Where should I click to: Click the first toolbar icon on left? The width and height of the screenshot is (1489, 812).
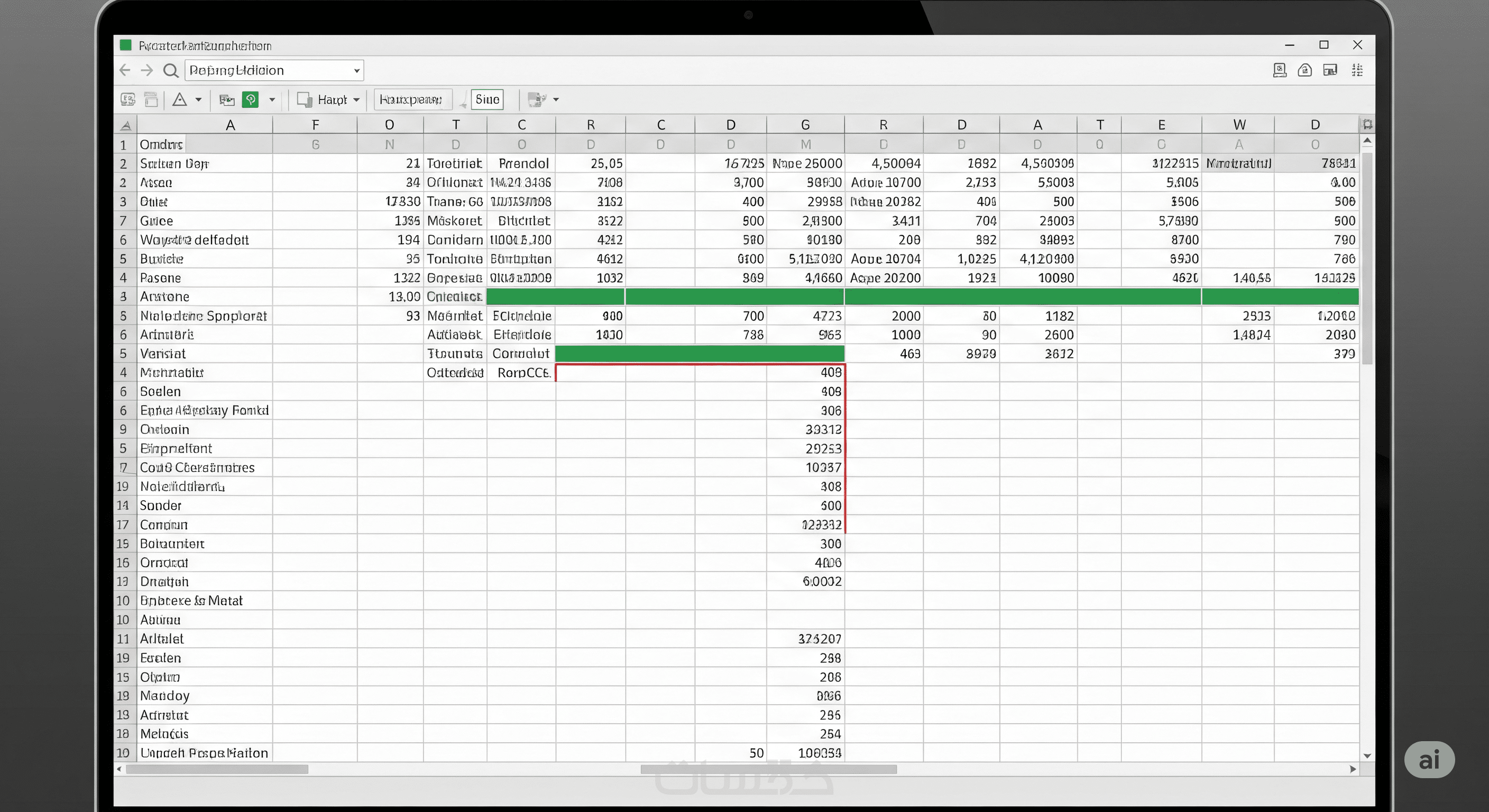point(128,99)
